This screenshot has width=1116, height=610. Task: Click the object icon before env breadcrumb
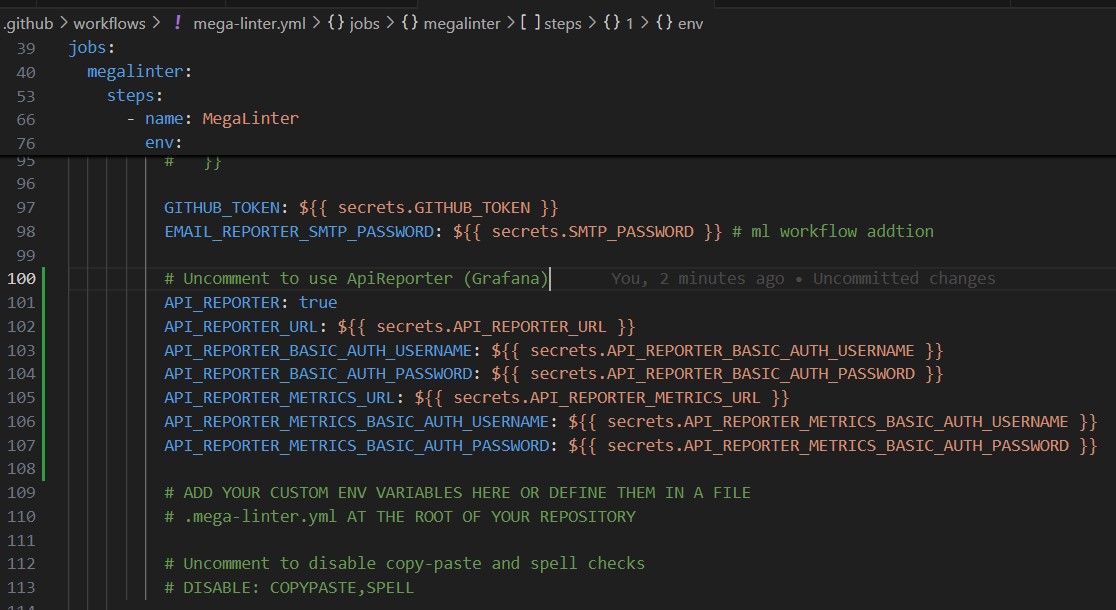tap(664, 23)
